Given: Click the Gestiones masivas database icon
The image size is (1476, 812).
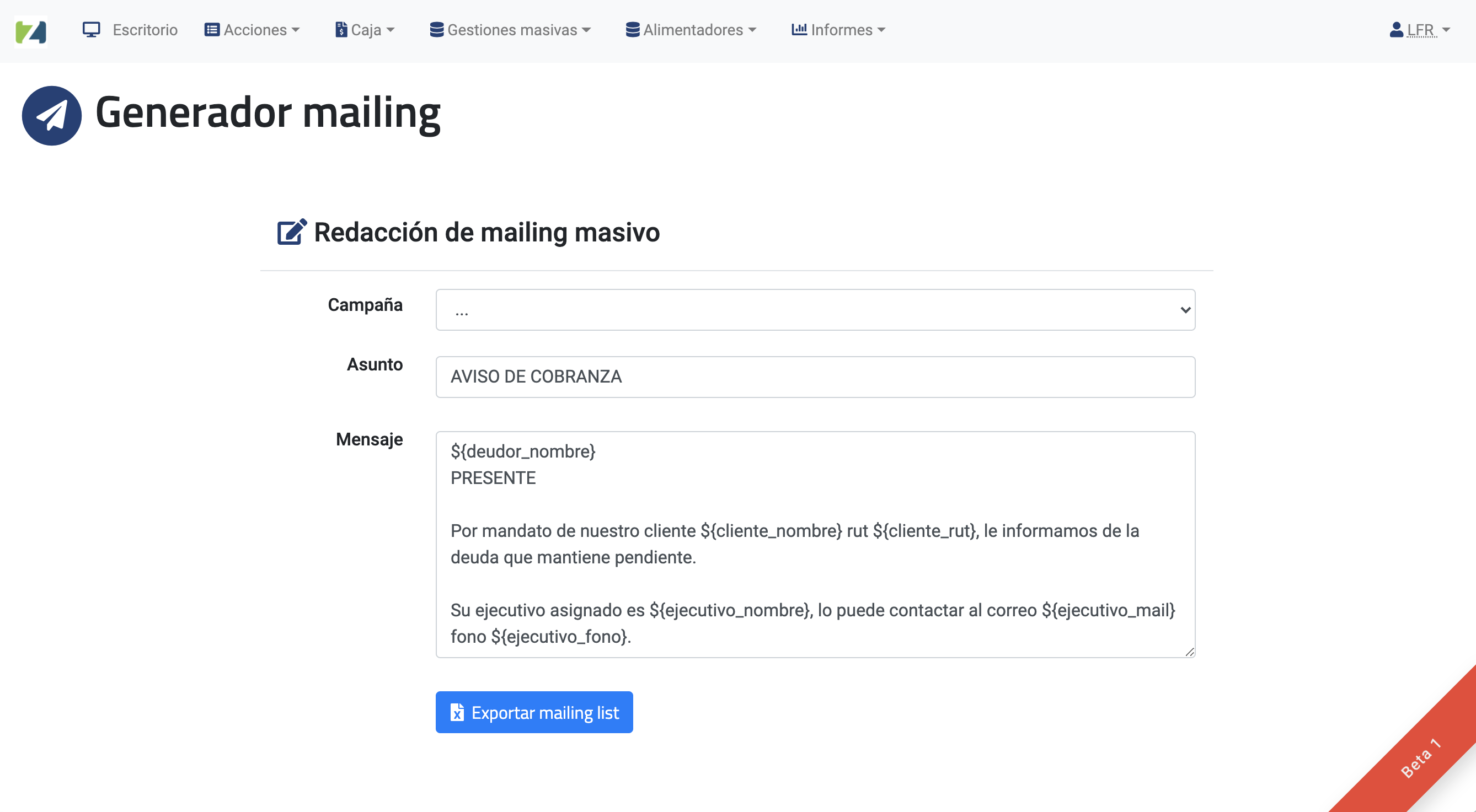Looking at the screenshot, I should point(437,30).
